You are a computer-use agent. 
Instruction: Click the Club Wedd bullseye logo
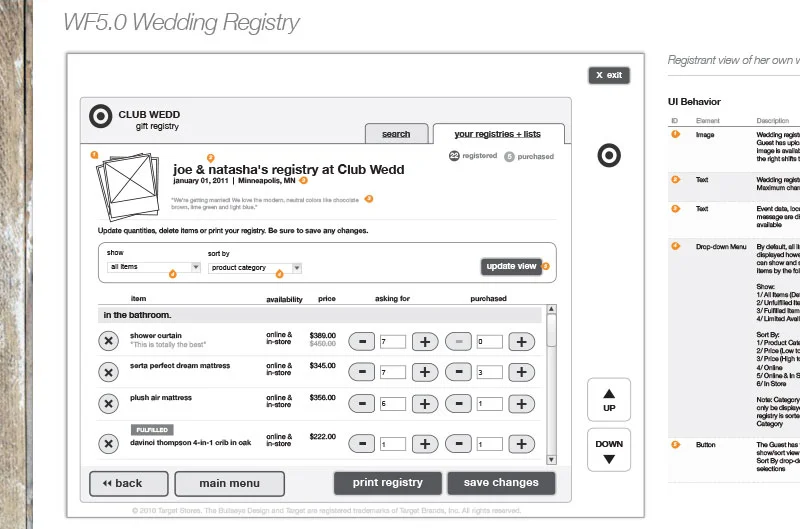coord(101,116)
